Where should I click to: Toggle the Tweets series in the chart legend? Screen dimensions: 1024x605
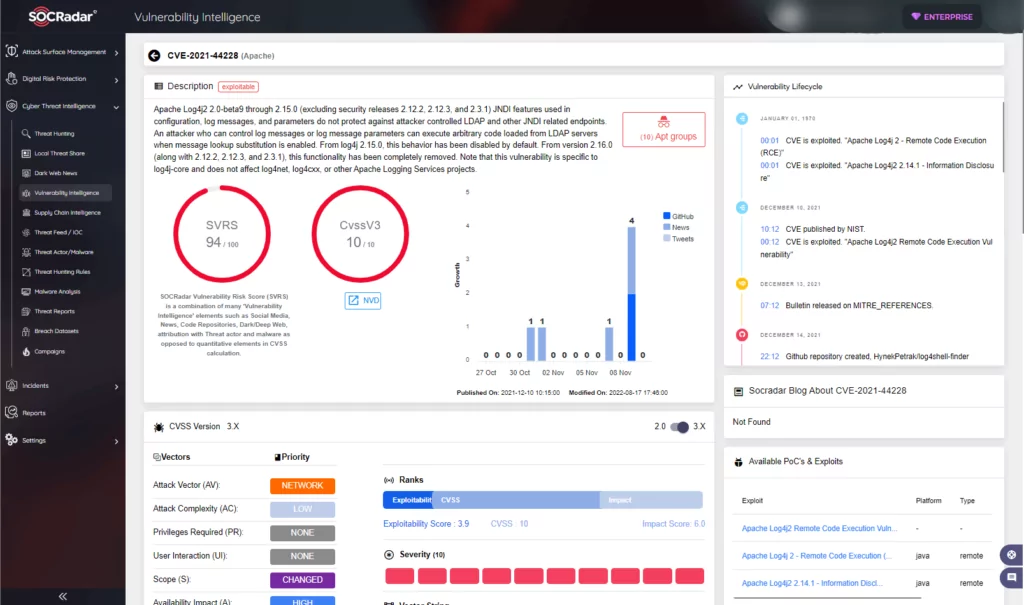click(679, 238)
